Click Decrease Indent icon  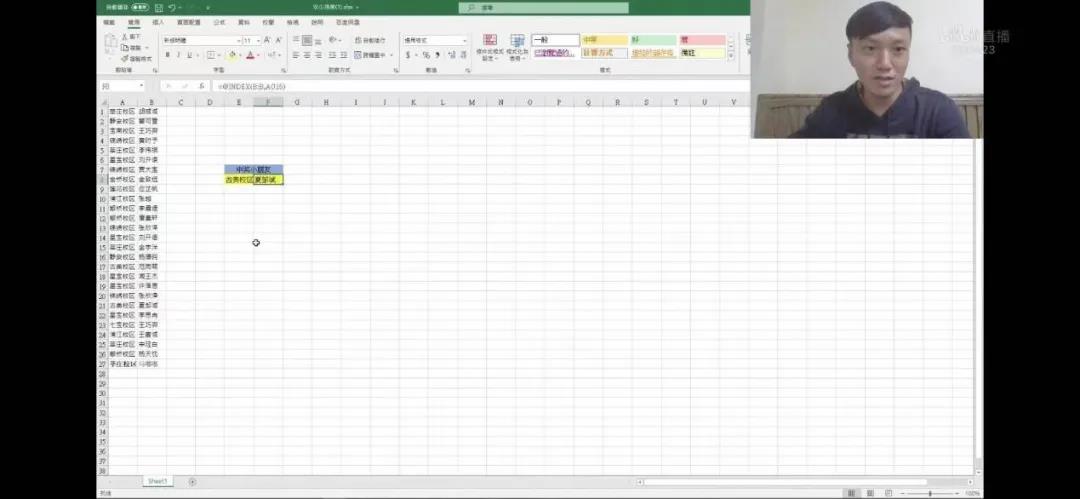click(332, 55)
